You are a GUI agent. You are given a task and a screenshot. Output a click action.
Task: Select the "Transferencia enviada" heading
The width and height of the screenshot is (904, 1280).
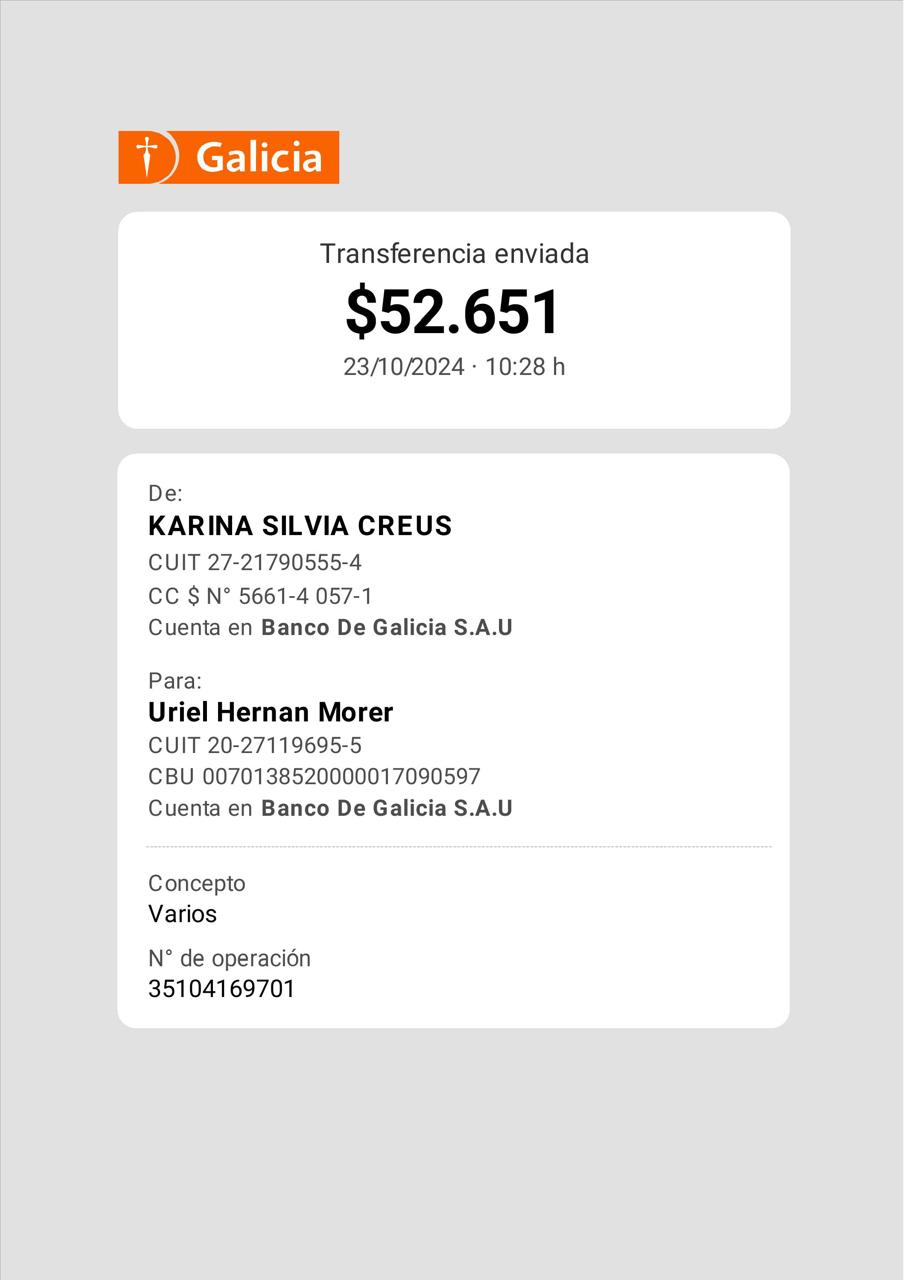454,254
